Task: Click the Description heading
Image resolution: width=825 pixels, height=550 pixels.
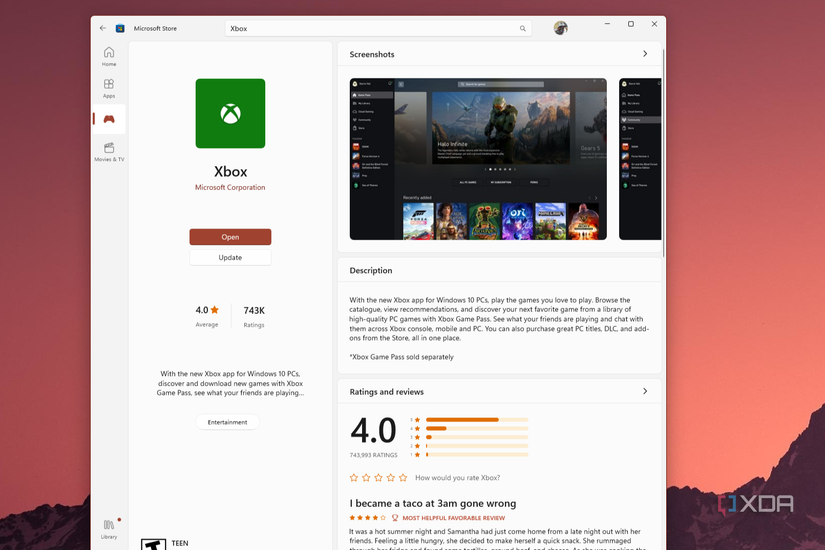Action: coord(371,271)
